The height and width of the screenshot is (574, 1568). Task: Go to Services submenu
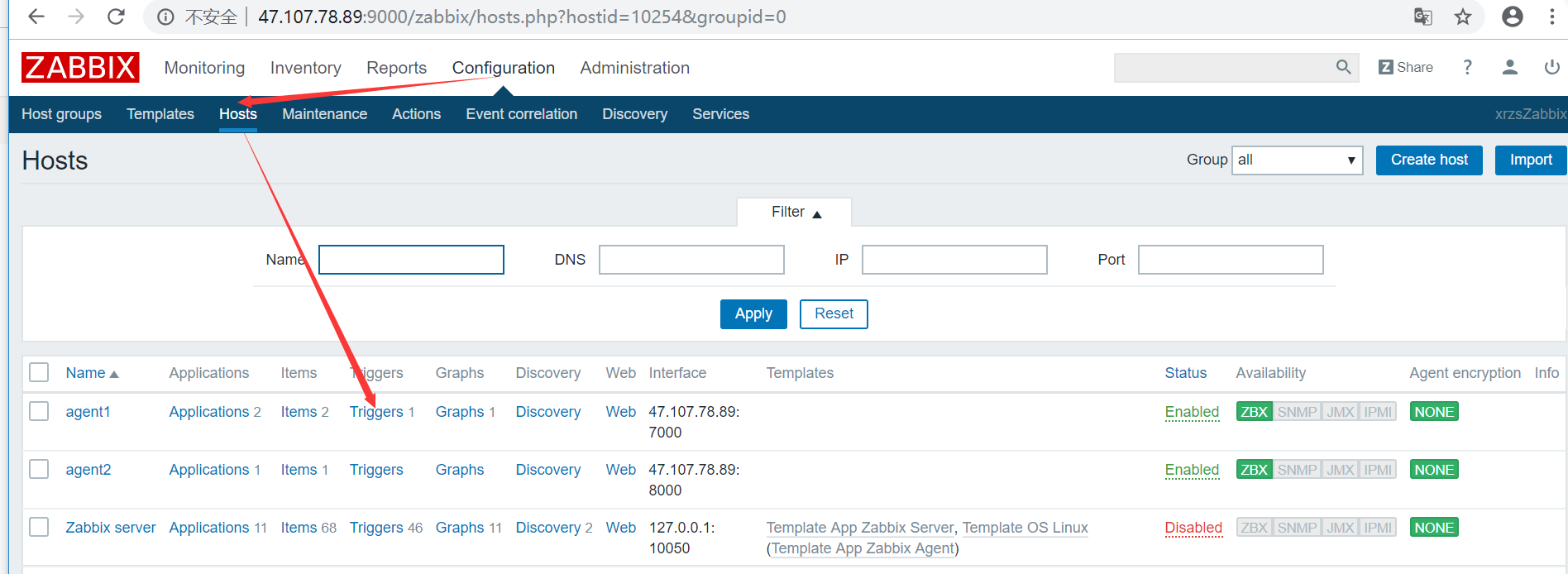(720, 114)
